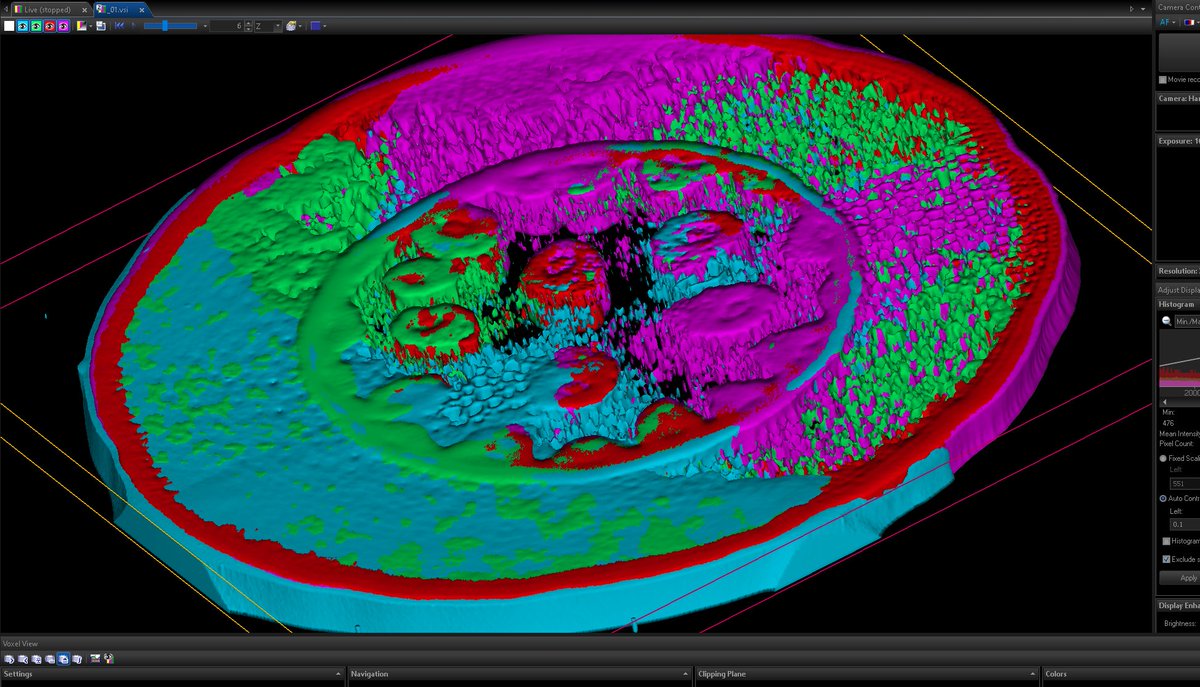Toggle the cyan channel eye visibility

coord(22,26)
